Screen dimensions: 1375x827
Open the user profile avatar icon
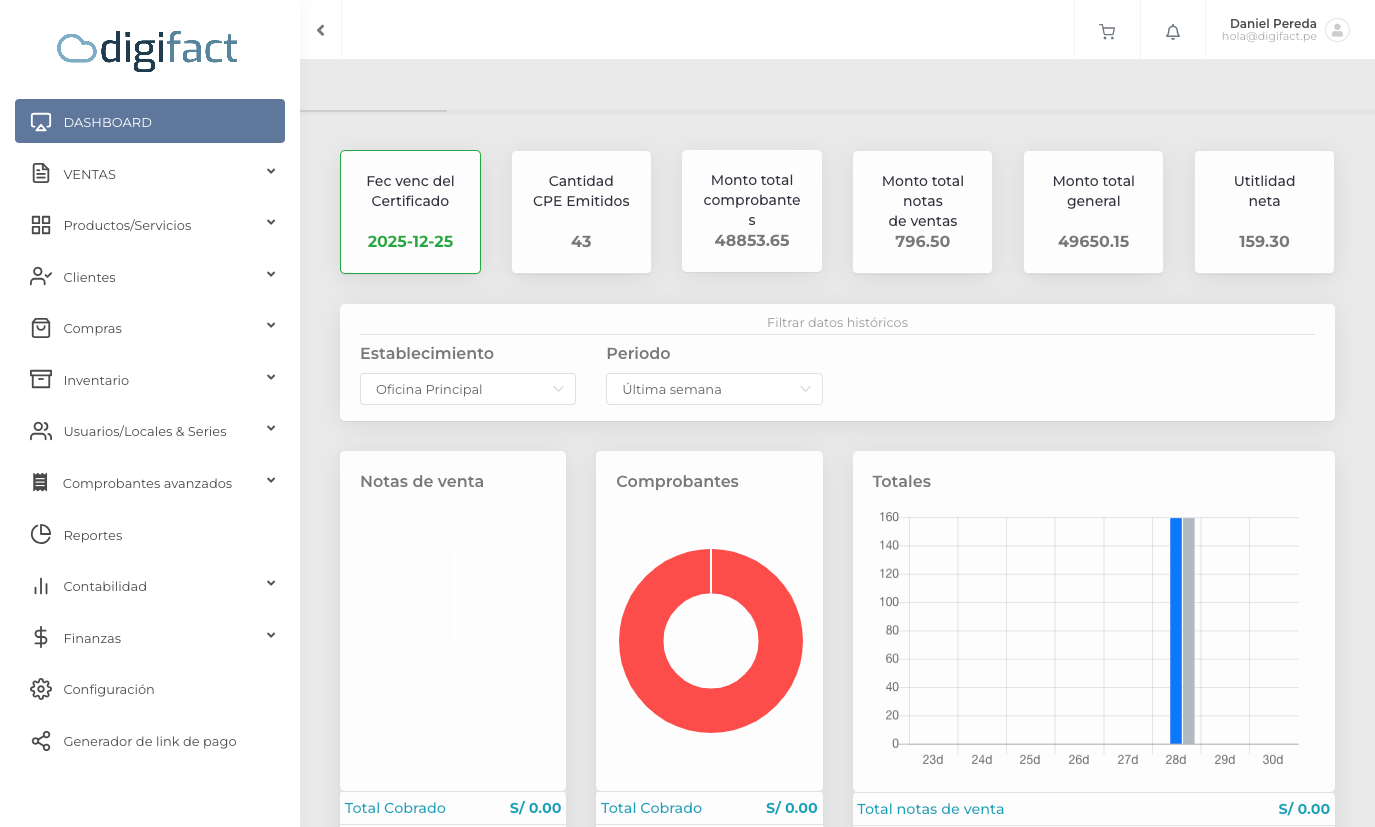1337,30
